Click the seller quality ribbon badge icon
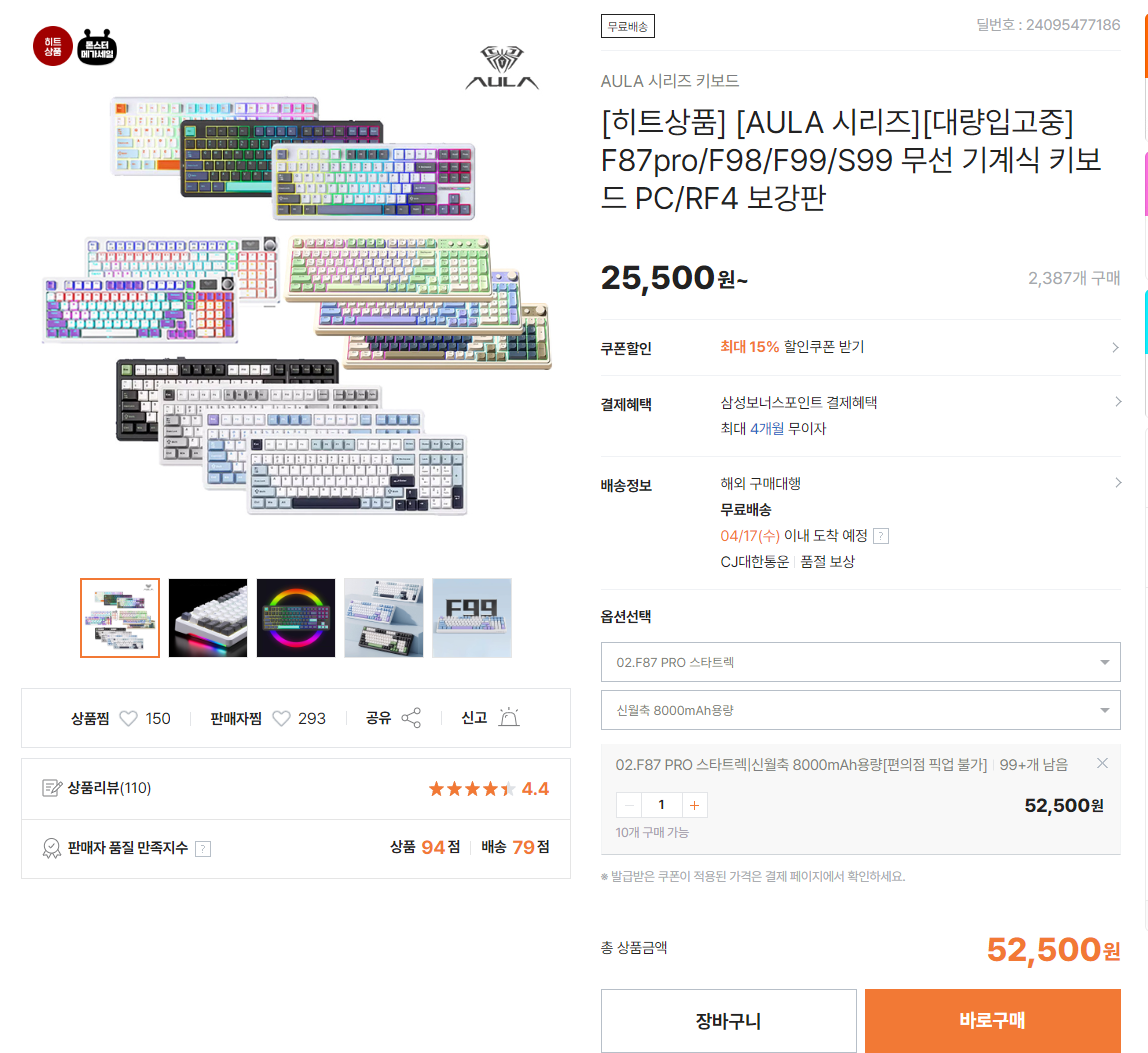The height and width of the screenshot is (1053, 1148). [x=52, y=848]
